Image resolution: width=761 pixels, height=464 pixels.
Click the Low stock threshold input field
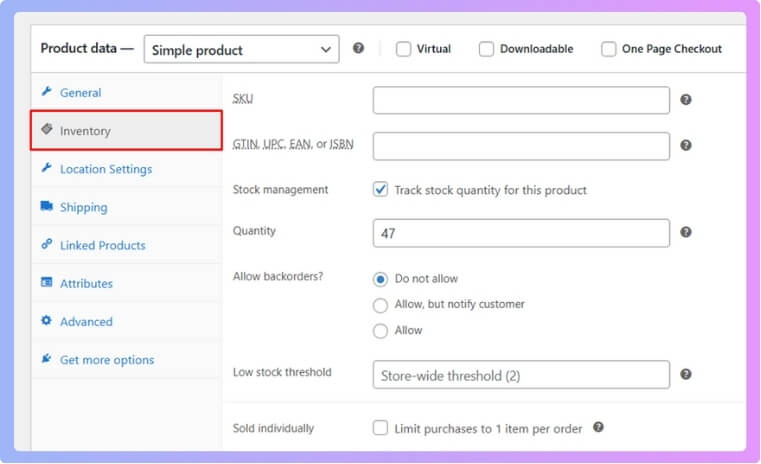click(x=521, y=375)
